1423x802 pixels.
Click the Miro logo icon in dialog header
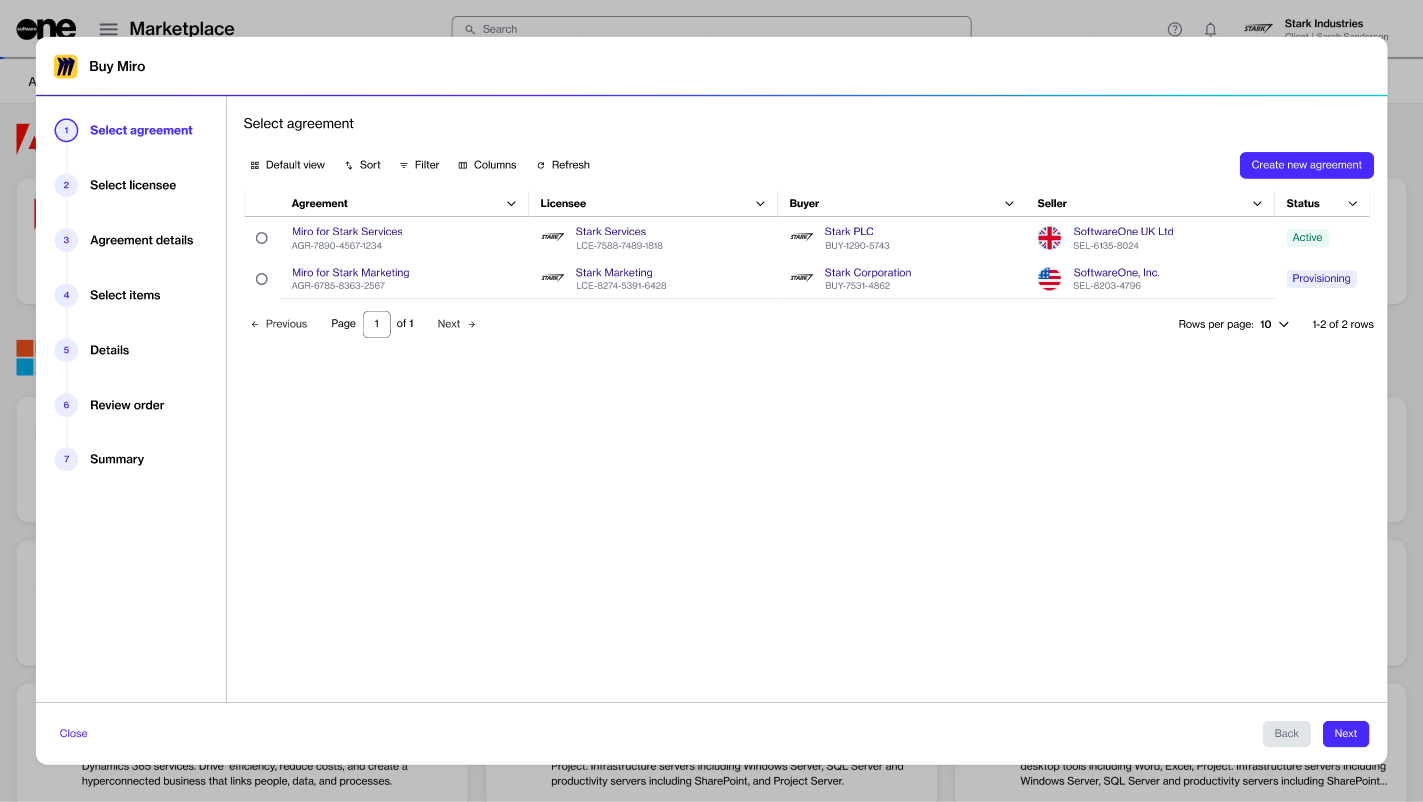66,67
